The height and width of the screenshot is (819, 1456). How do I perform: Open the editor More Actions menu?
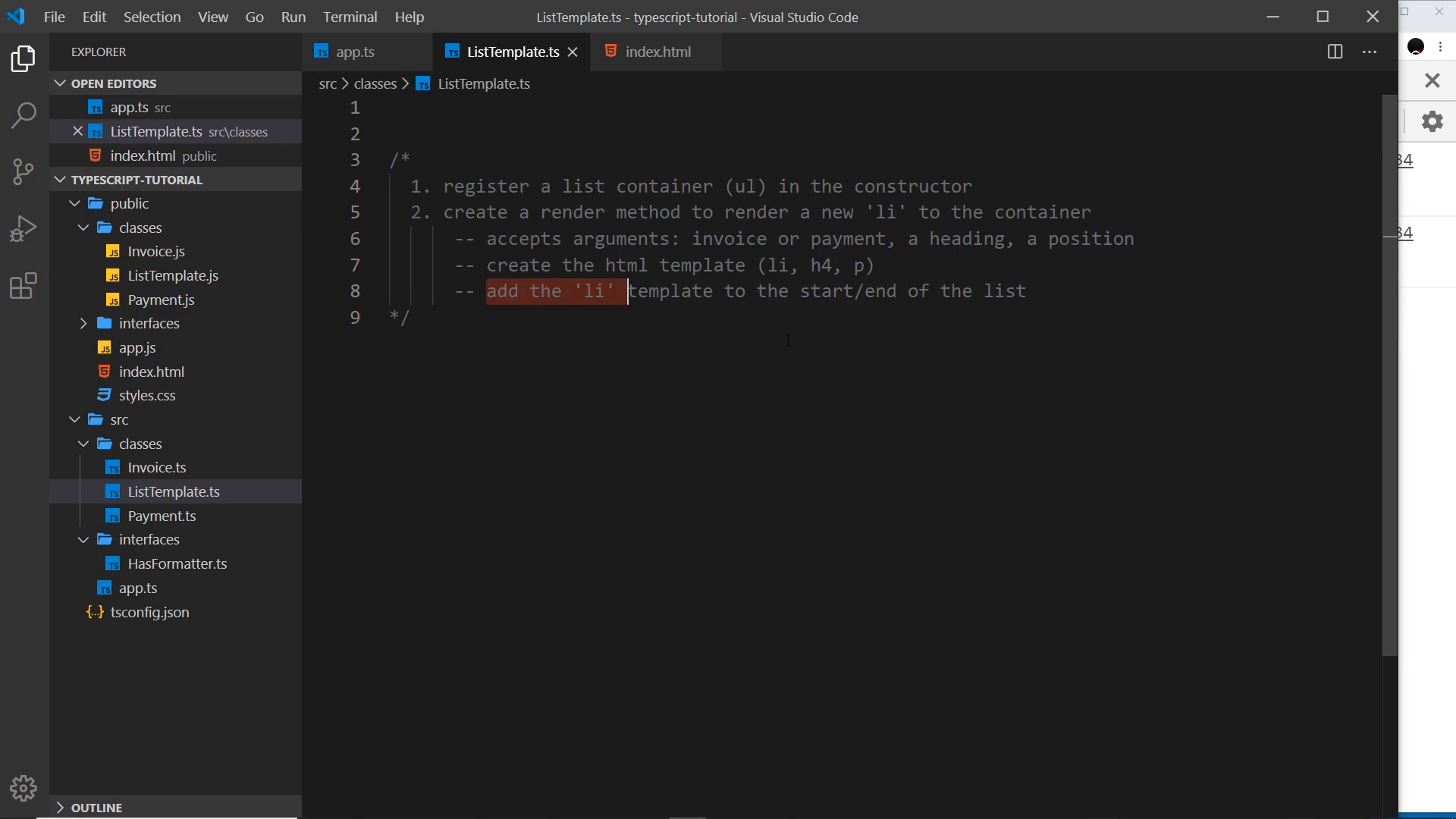pyautogui.click(x=1370, y=52)
